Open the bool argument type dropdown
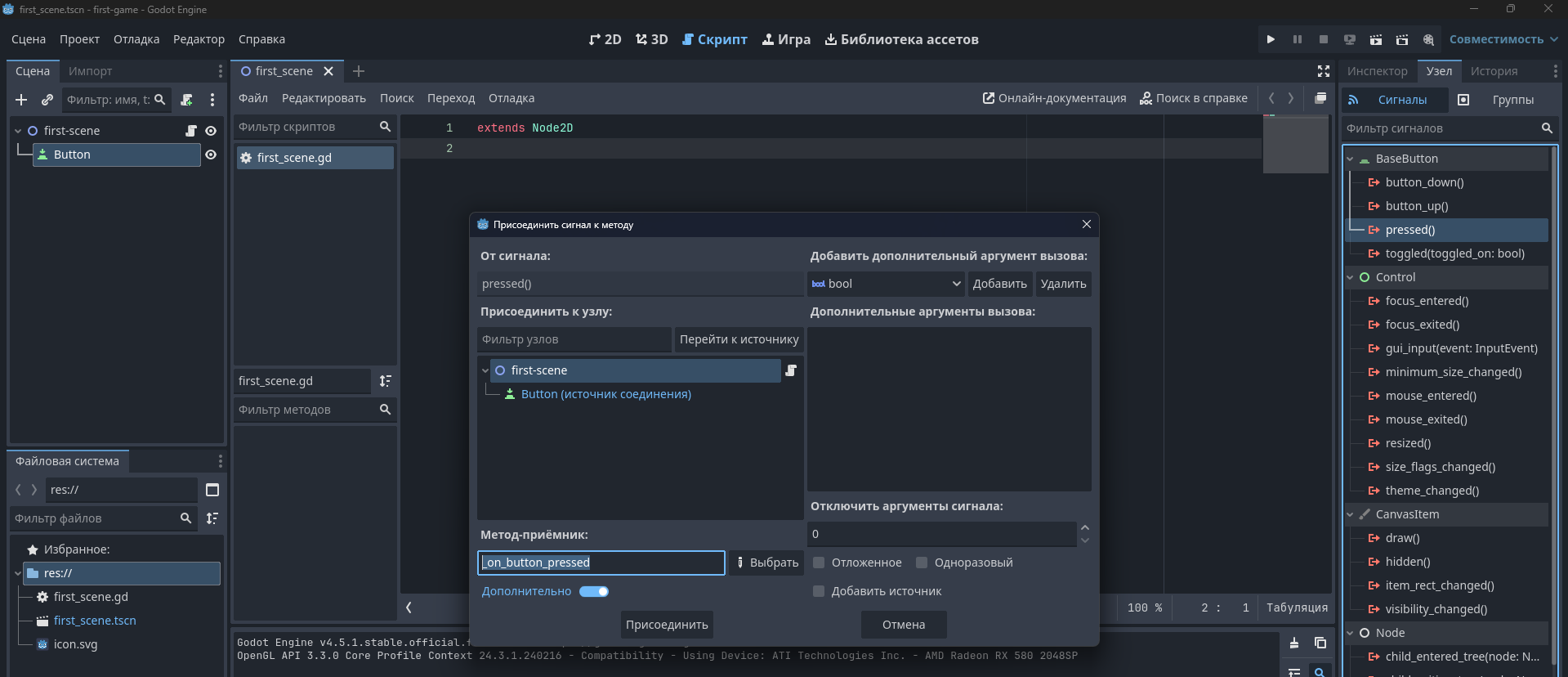This screenshot has height=677, width=1568. pos(886,284)
